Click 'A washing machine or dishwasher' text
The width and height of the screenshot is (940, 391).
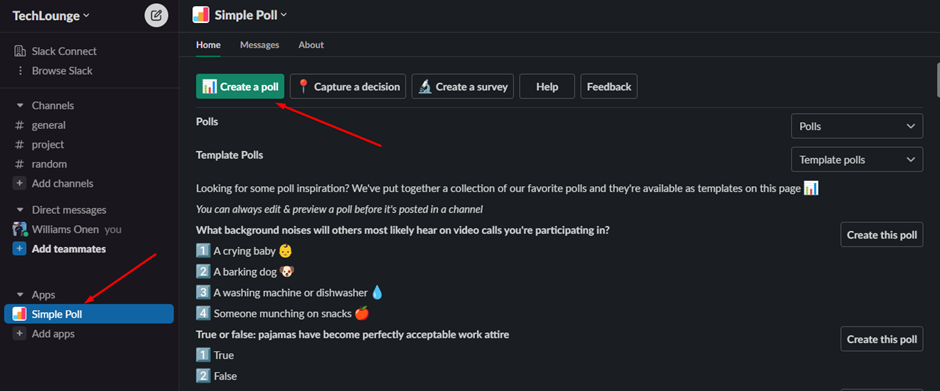[290, 293]
